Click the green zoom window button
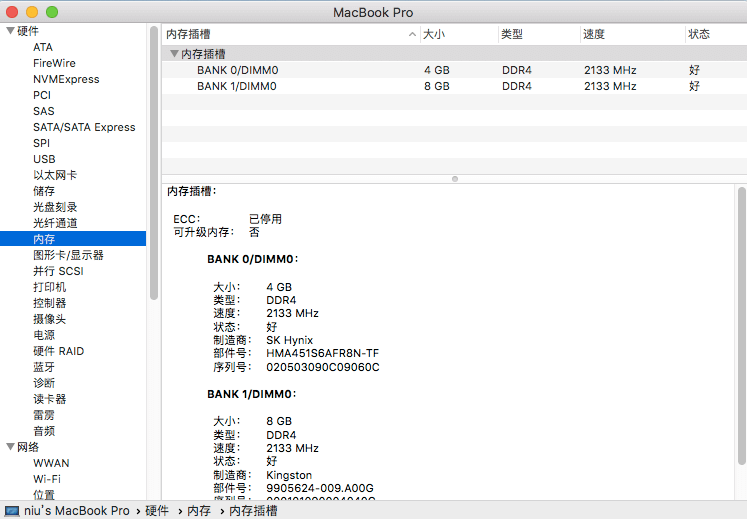Viewport: 747px width, 519px height. pos(51,12)
